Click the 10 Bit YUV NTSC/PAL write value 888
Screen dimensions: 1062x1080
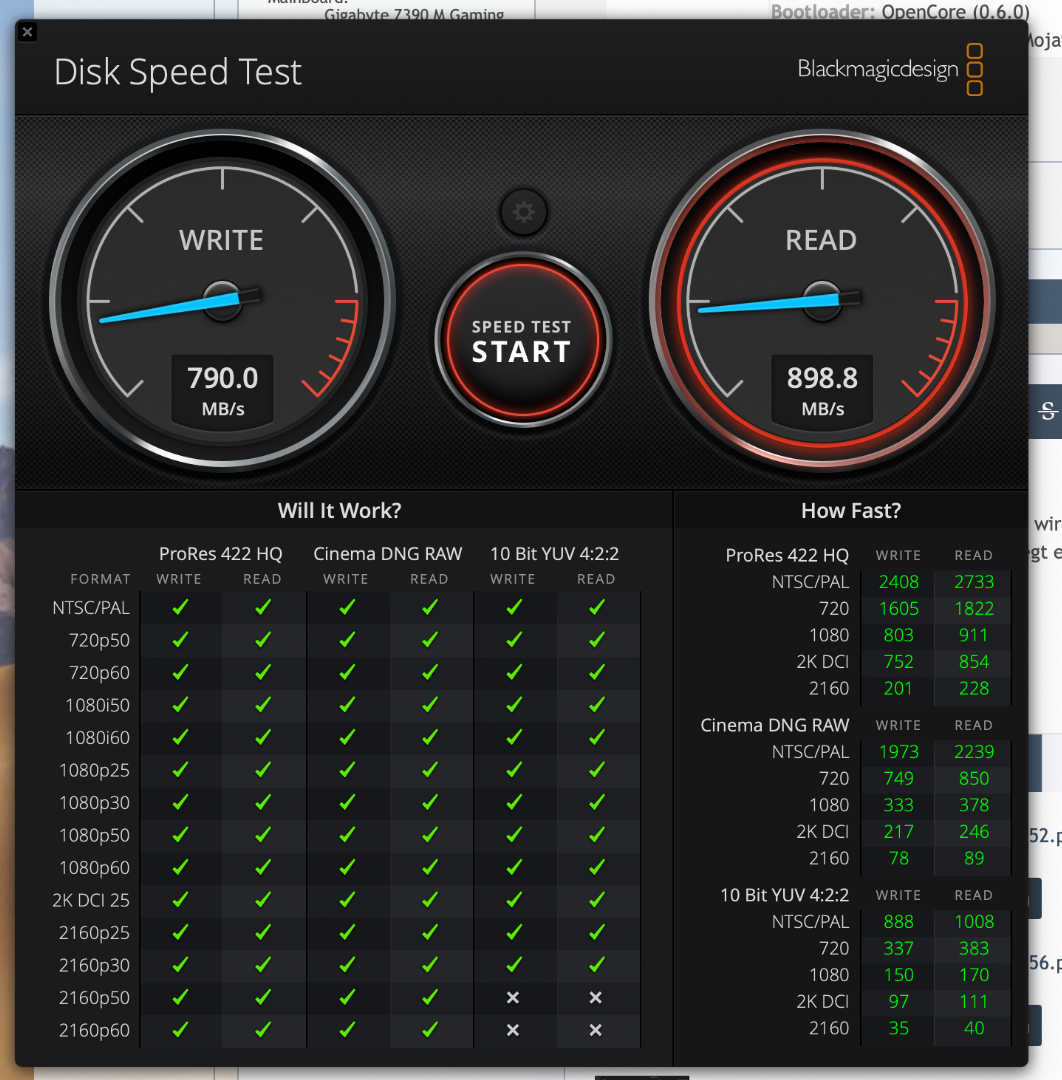coord(899,922)
